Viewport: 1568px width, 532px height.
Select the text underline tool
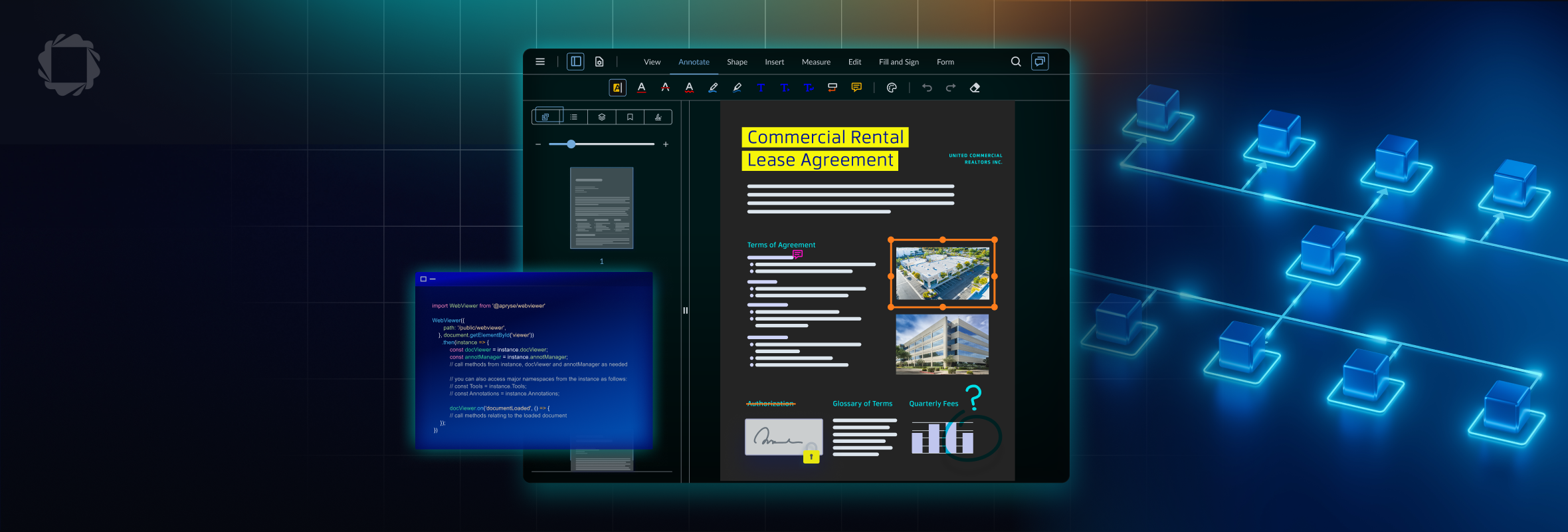[641, 88]
